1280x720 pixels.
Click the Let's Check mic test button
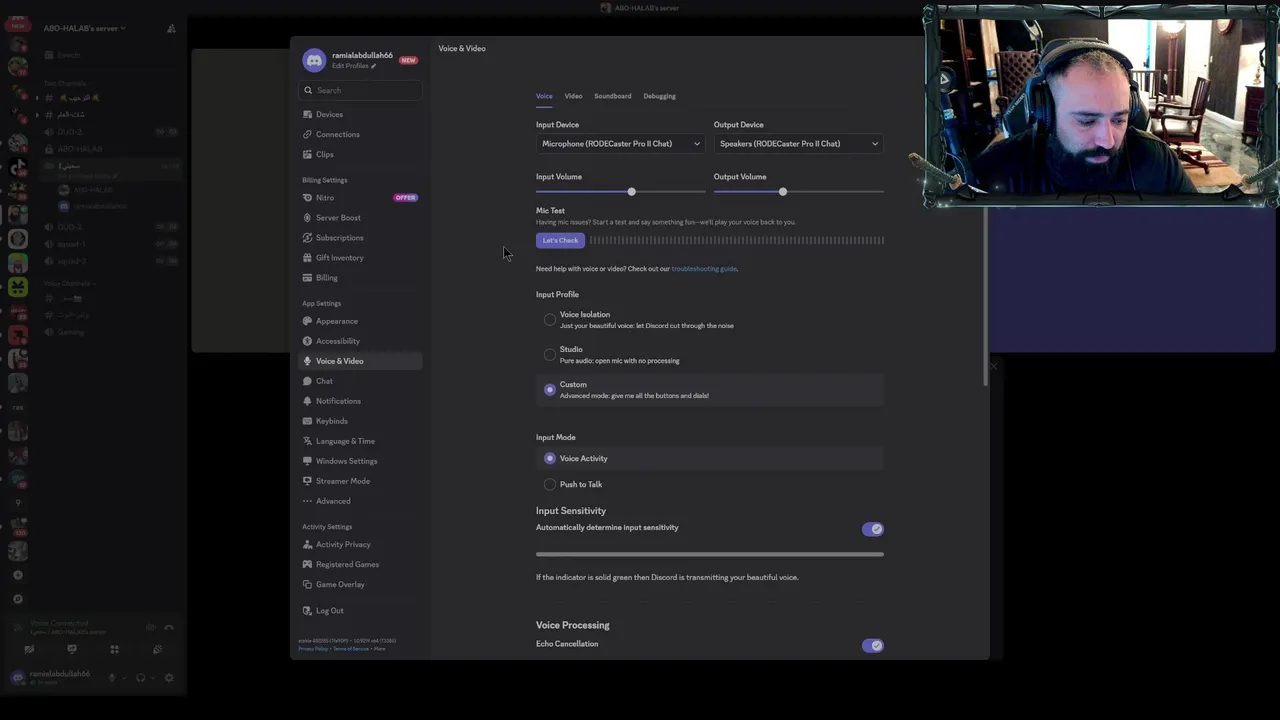tap(560, 240)
